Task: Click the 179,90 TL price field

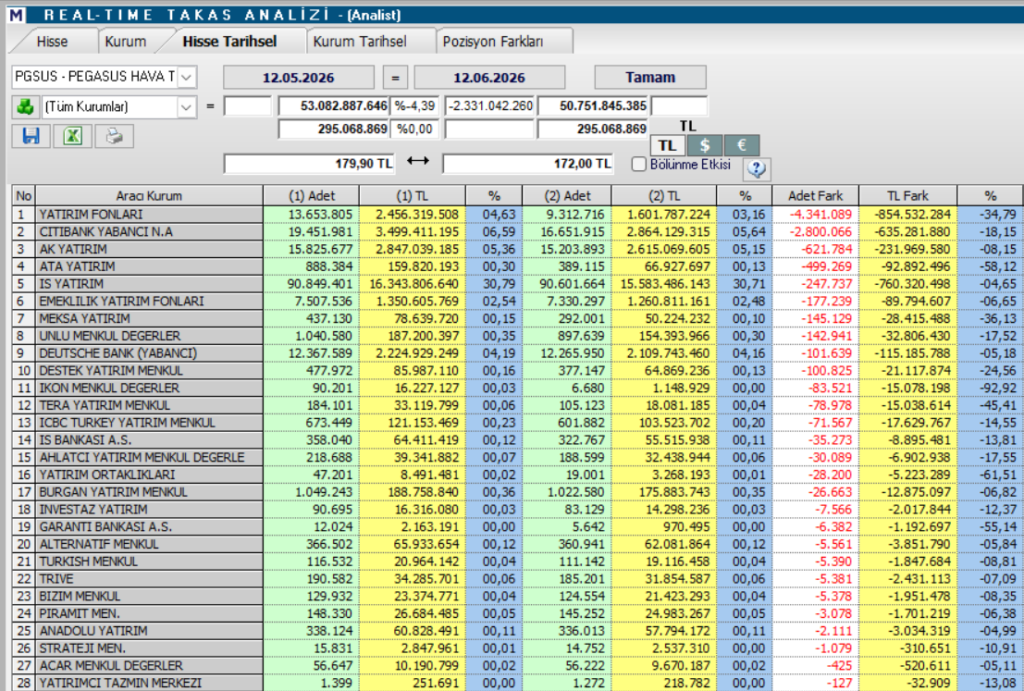Action: 309,163
